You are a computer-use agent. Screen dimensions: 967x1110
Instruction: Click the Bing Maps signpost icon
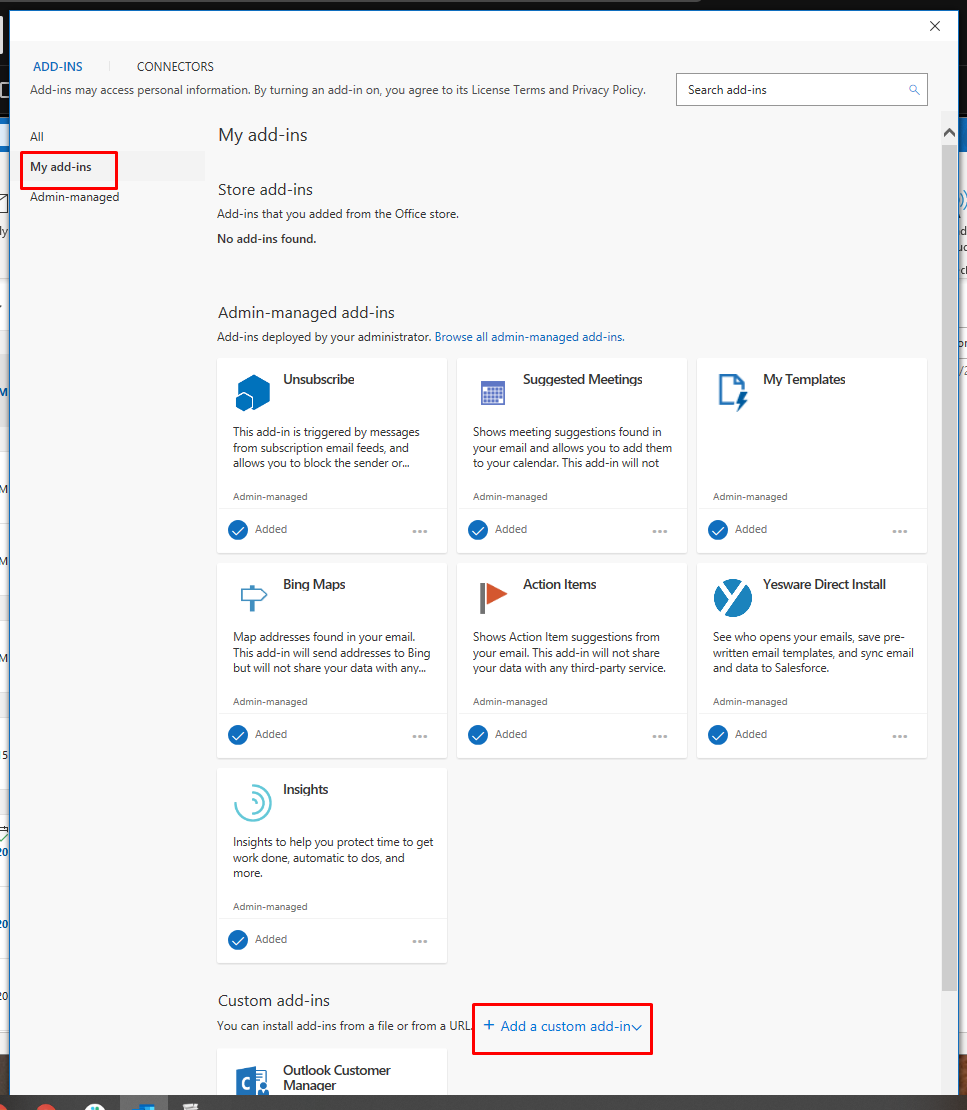tap(253, 598)
